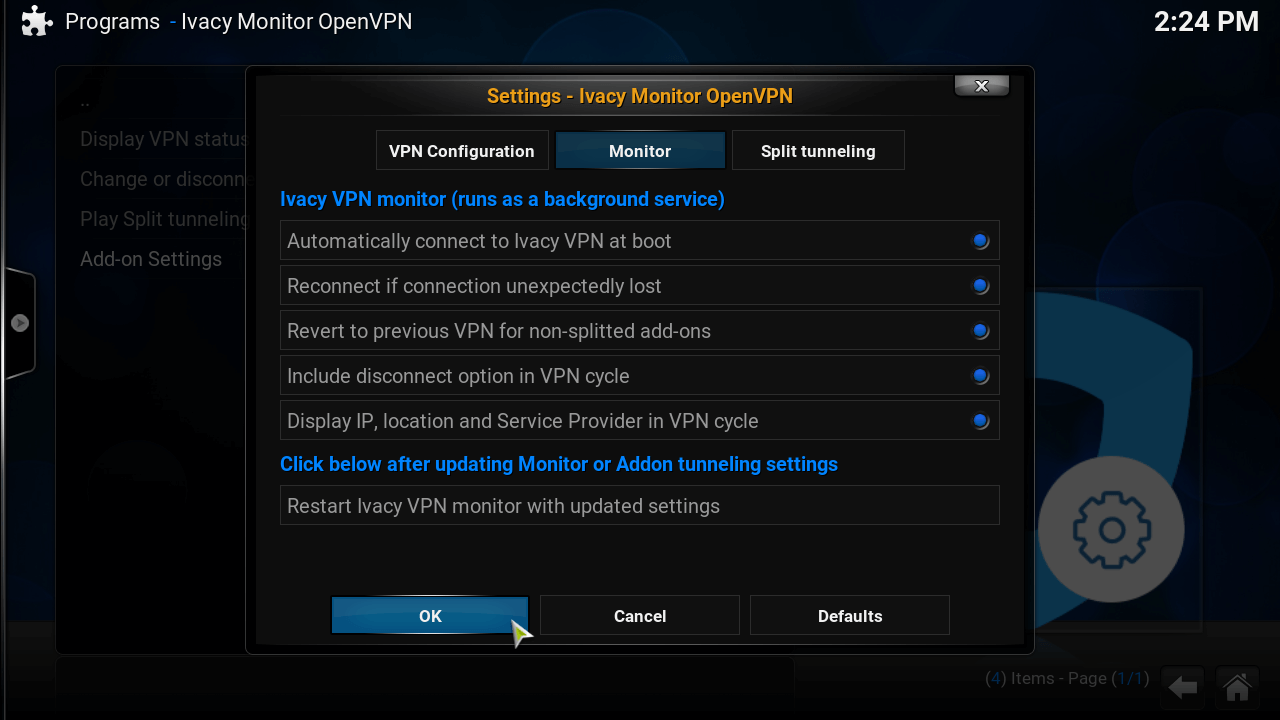Open the Split tunneling tab
The width and height of the screenshot is (1280, 720).
(x=818, y=151)
